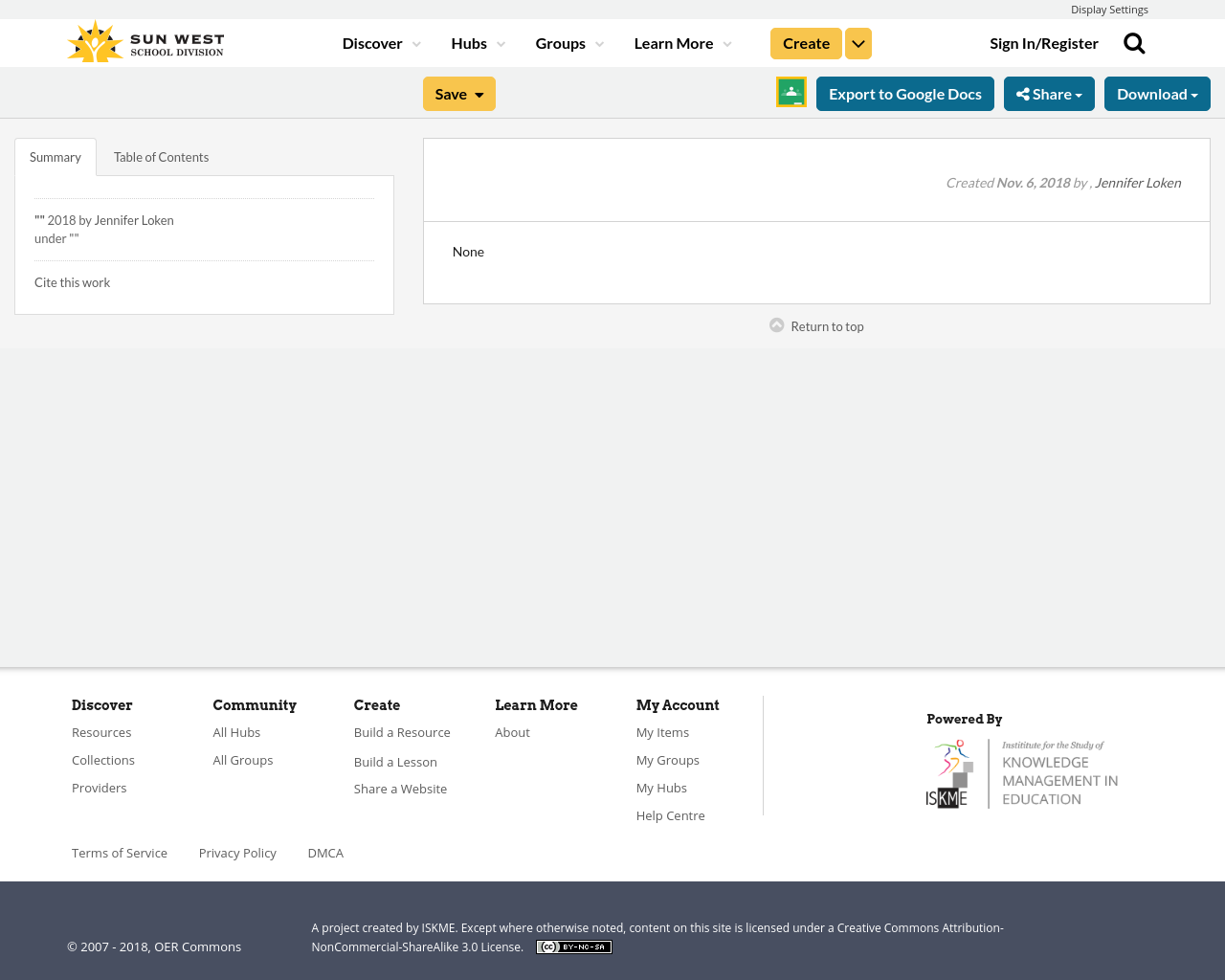The image size is (1225, 980).
Task: Open the Sign In/Register link
Action: 1044,41
